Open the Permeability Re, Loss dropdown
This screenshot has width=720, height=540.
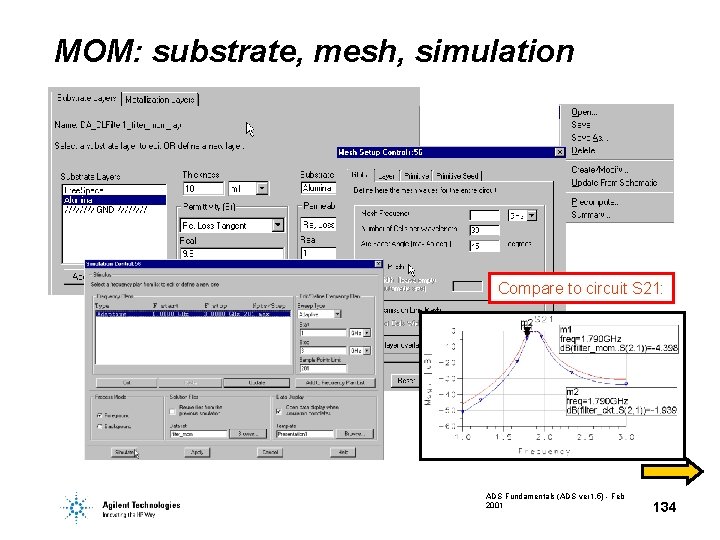319,225
